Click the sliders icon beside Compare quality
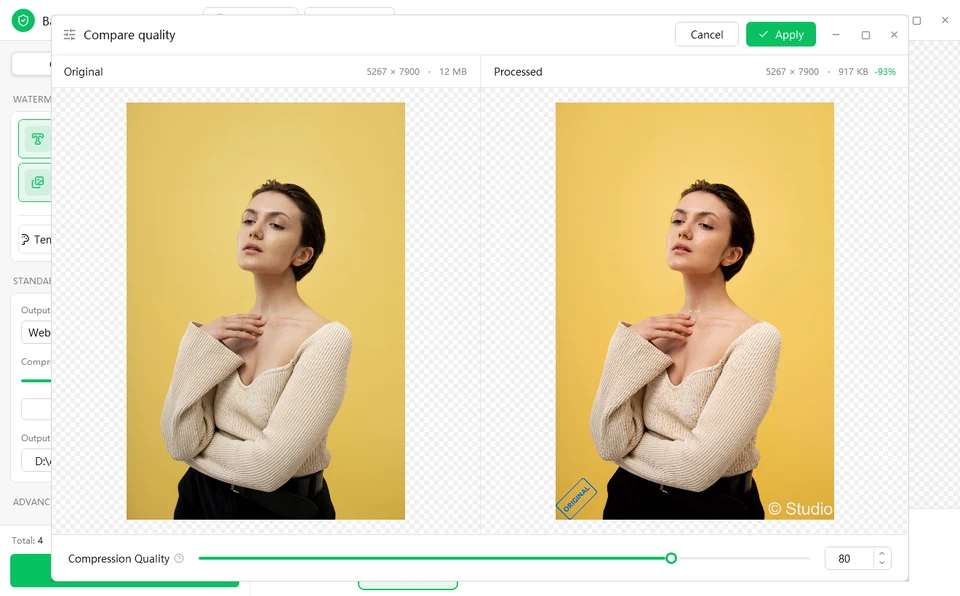The height and width of the screenshot is (596, 960). coord(70,35)
